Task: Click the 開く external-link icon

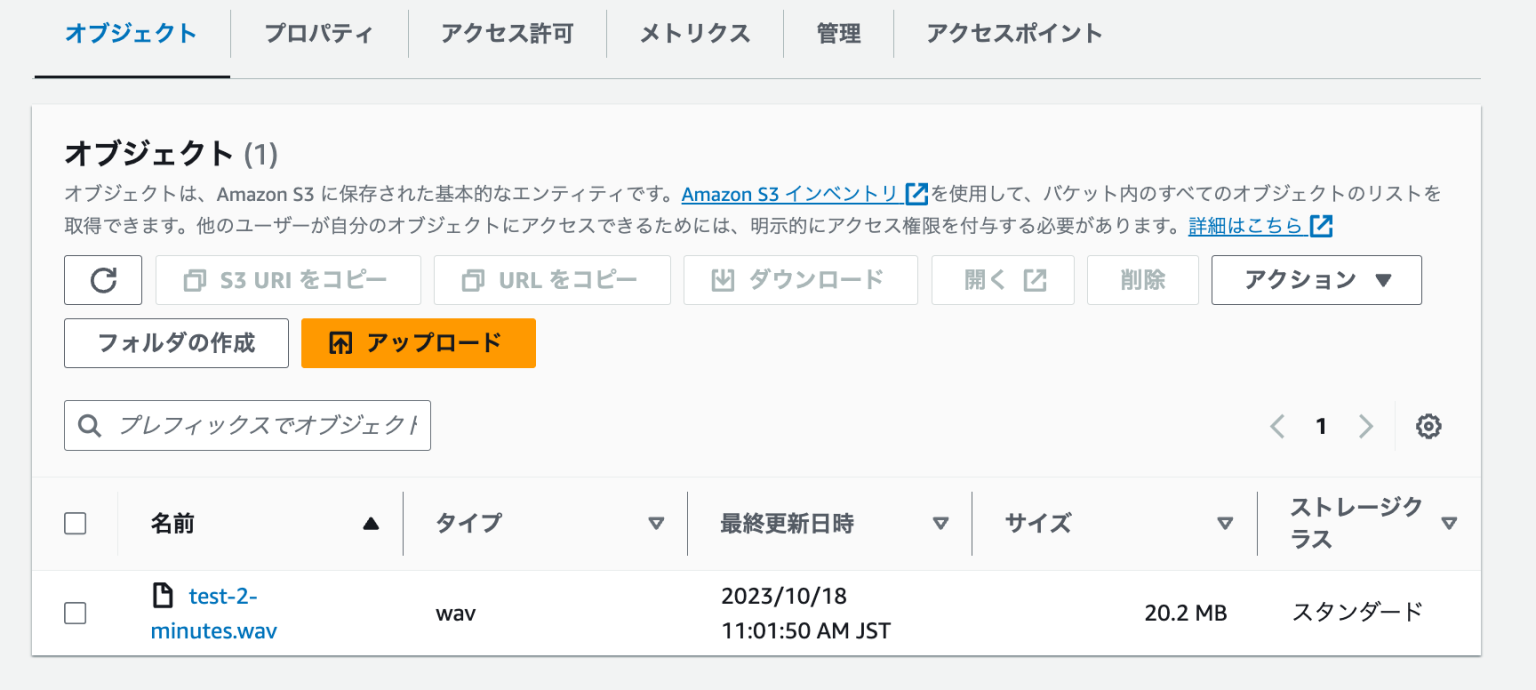Action: click(x=1033, y=280)
